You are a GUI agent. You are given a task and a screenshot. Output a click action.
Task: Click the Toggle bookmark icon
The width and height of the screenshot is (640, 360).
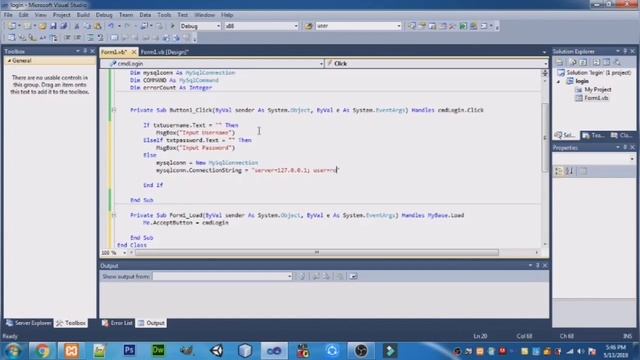(x=114, y=38)
